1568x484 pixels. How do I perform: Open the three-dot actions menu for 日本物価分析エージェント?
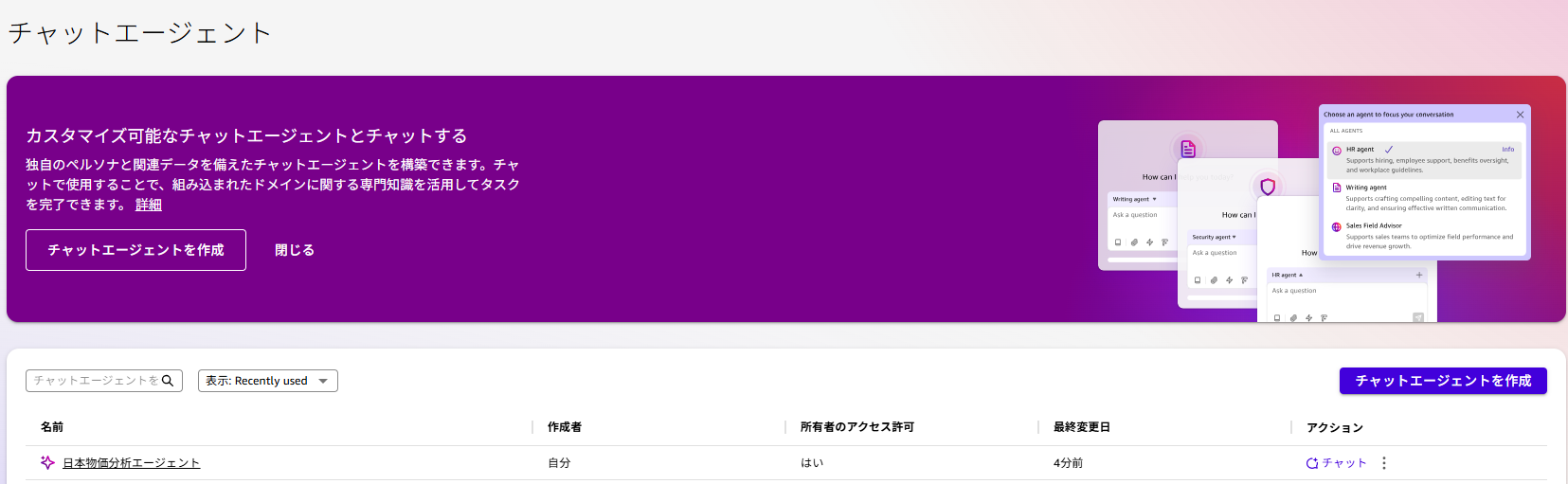1384,463
